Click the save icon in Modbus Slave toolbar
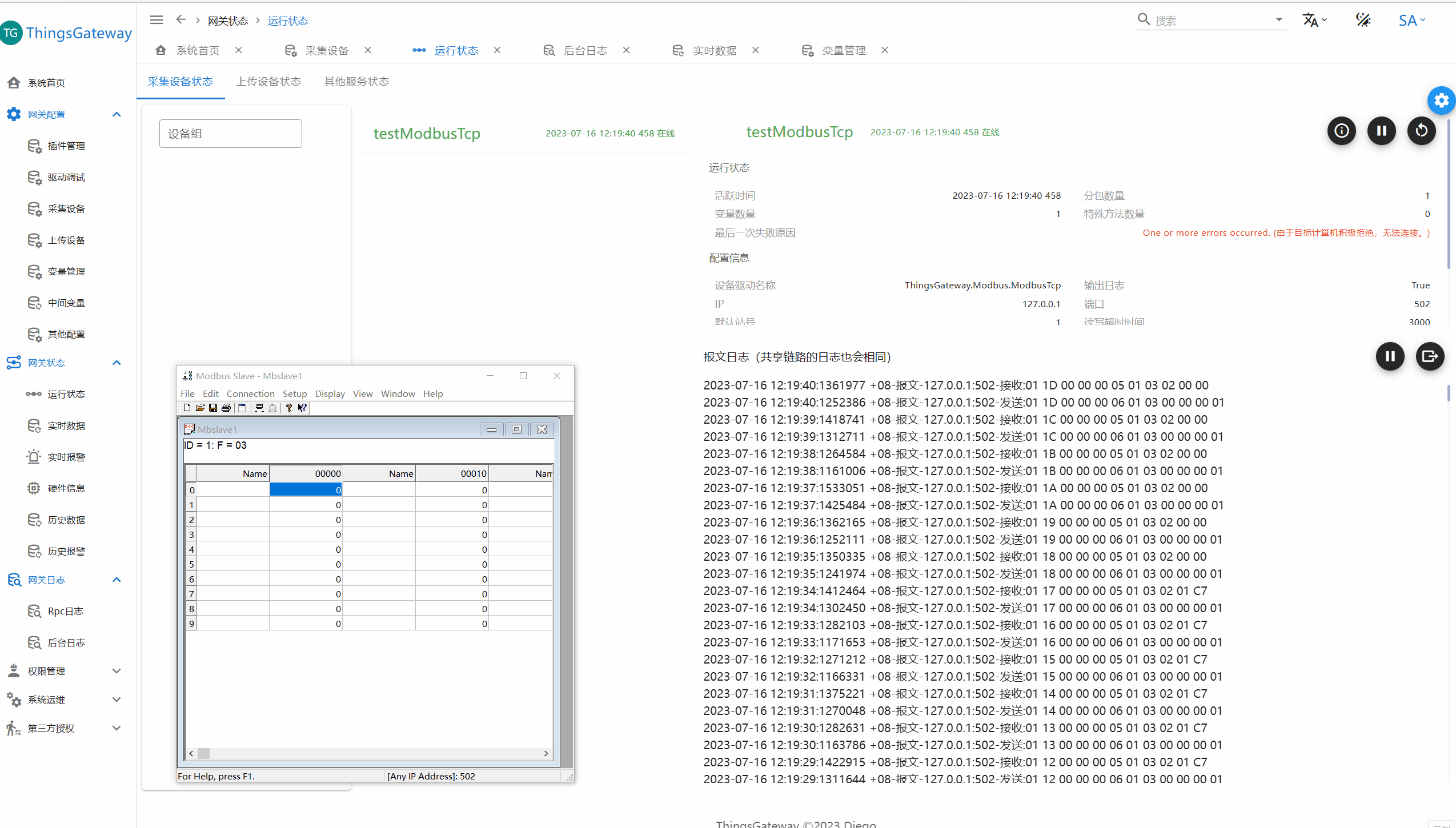1456x828 pixels. click(x=213, y=408)
